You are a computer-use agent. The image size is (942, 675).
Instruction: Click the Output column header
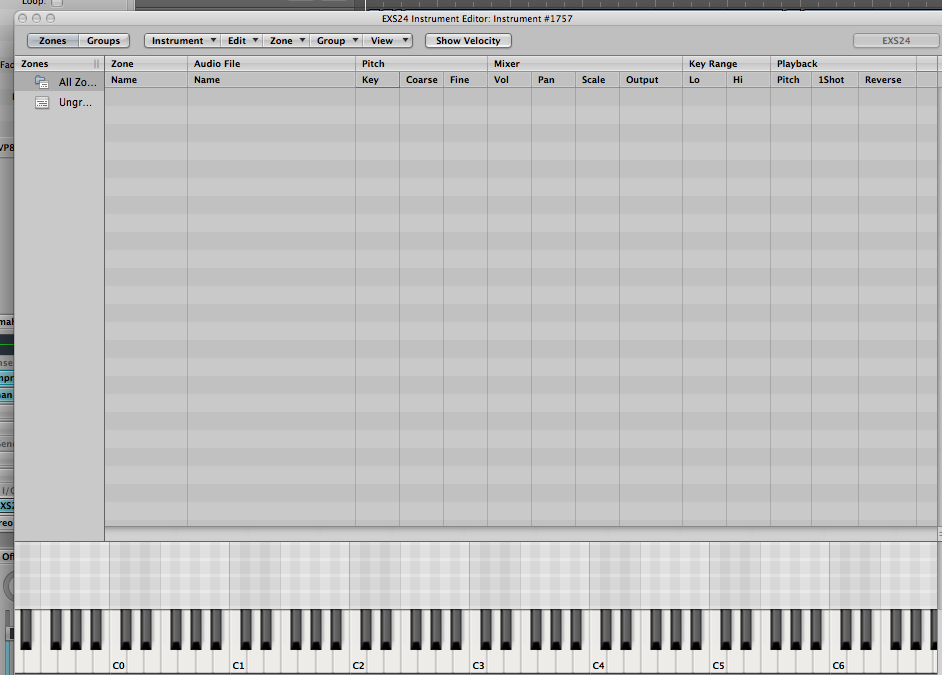point(651,80)
